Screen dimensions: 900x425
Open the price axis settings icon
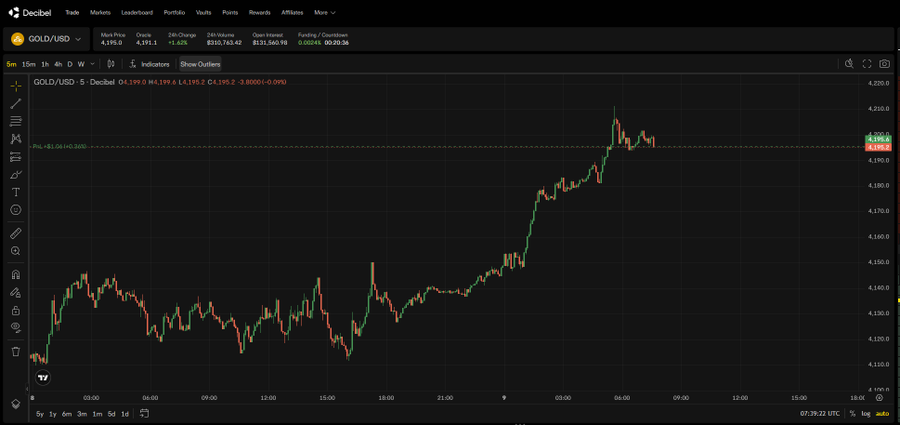879,397
